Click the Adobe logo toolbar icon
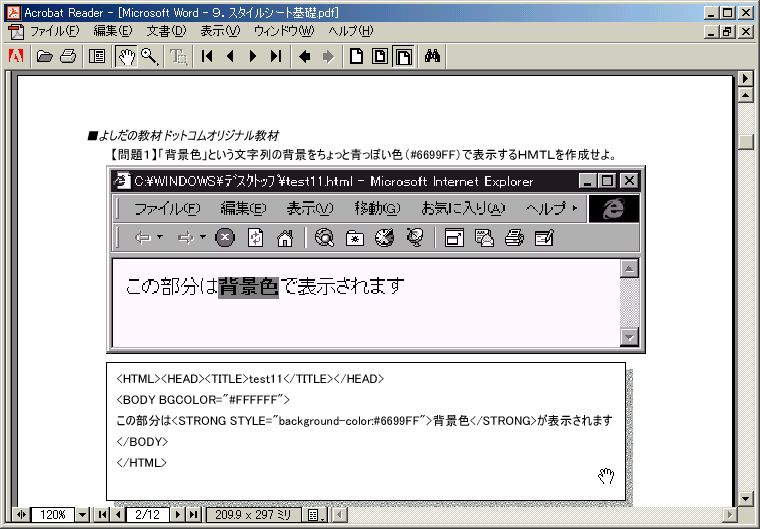Image resolution: width=760 pixels, height=529 pixels. [x=16, y=56]
